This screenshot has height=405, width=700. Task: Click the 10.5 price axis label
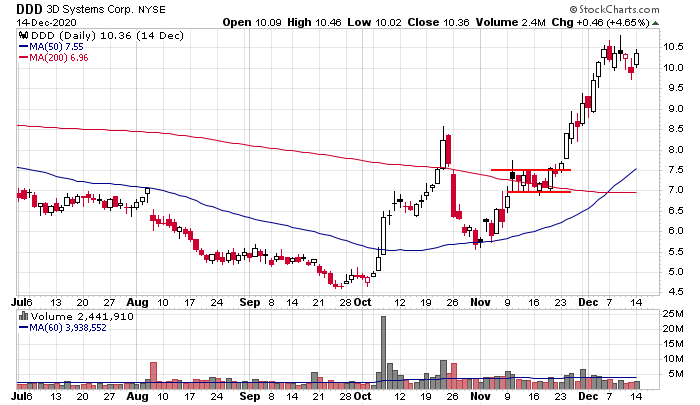pos(673,47)
